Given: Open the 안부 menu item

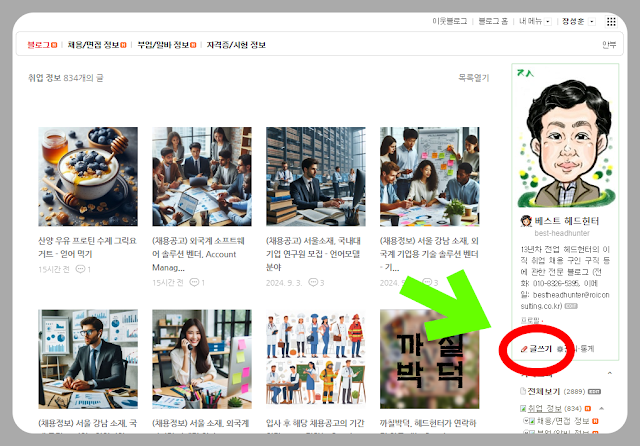Looking at the screenshot, I should pos(609,44).
